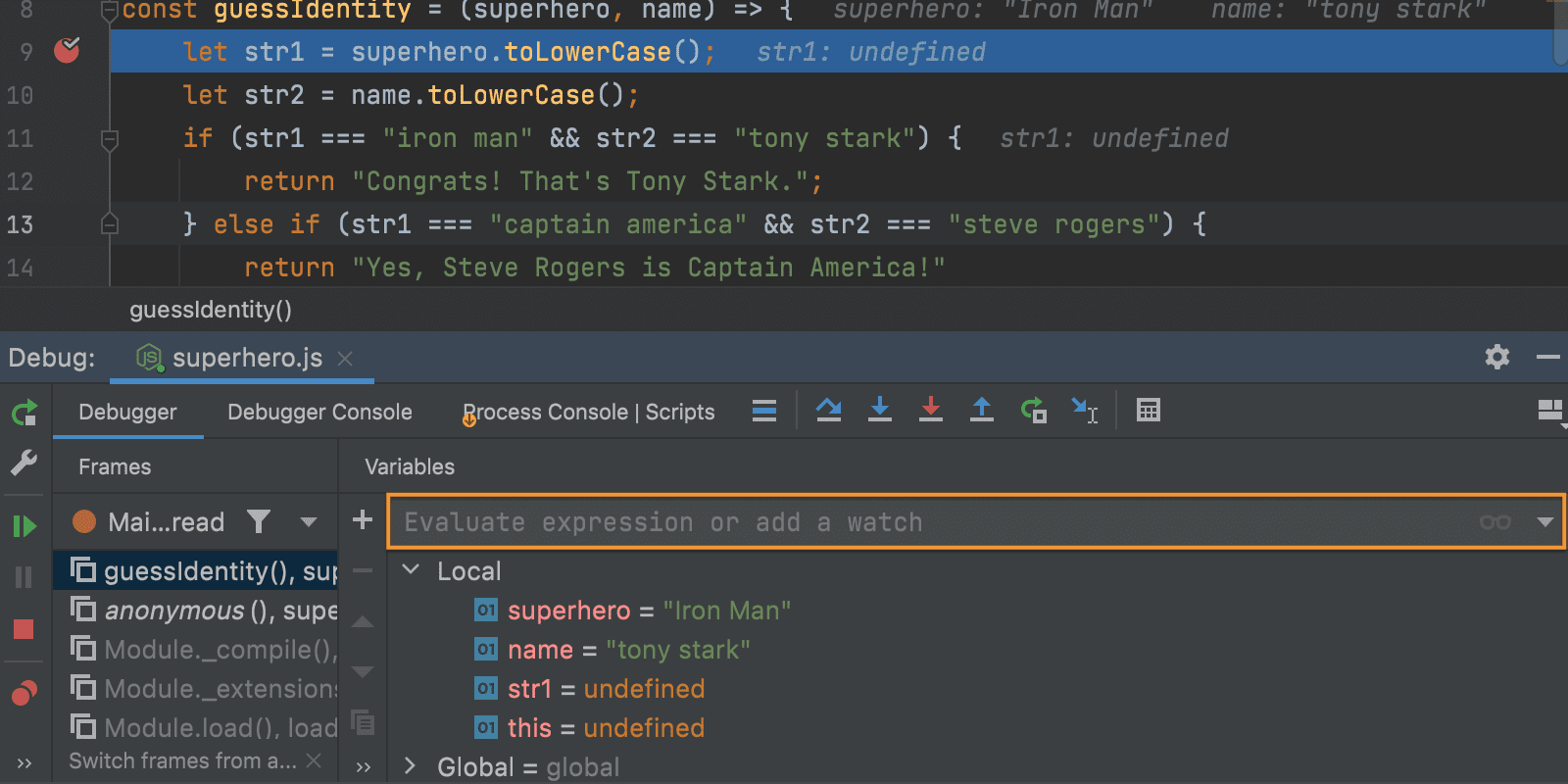Click the Run to Cursor icon
The width and height of the screenshot is (1568, 784).
(1085, 411)
